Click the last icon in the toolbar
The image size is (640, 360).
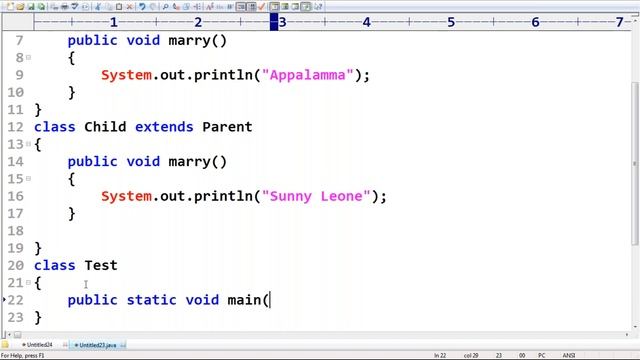coord(318,7)
